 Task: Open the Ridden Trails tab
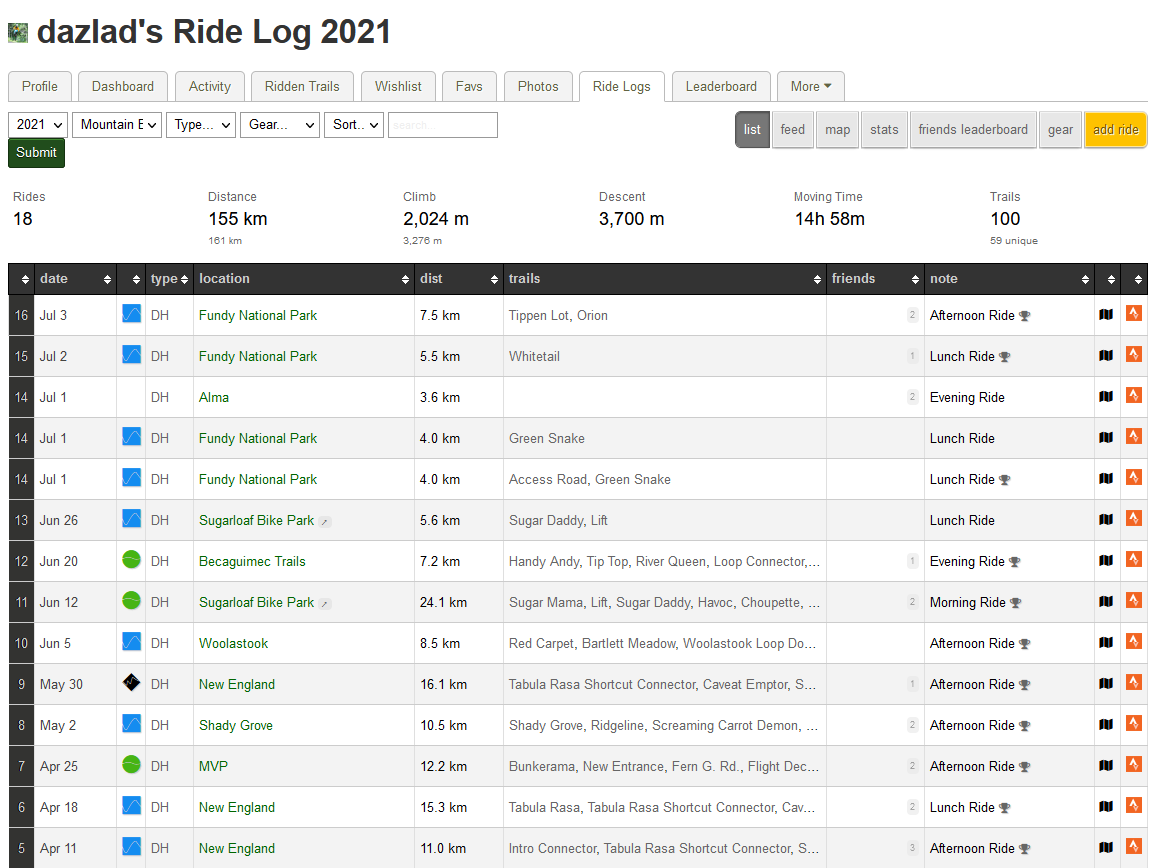click(302, 86)
